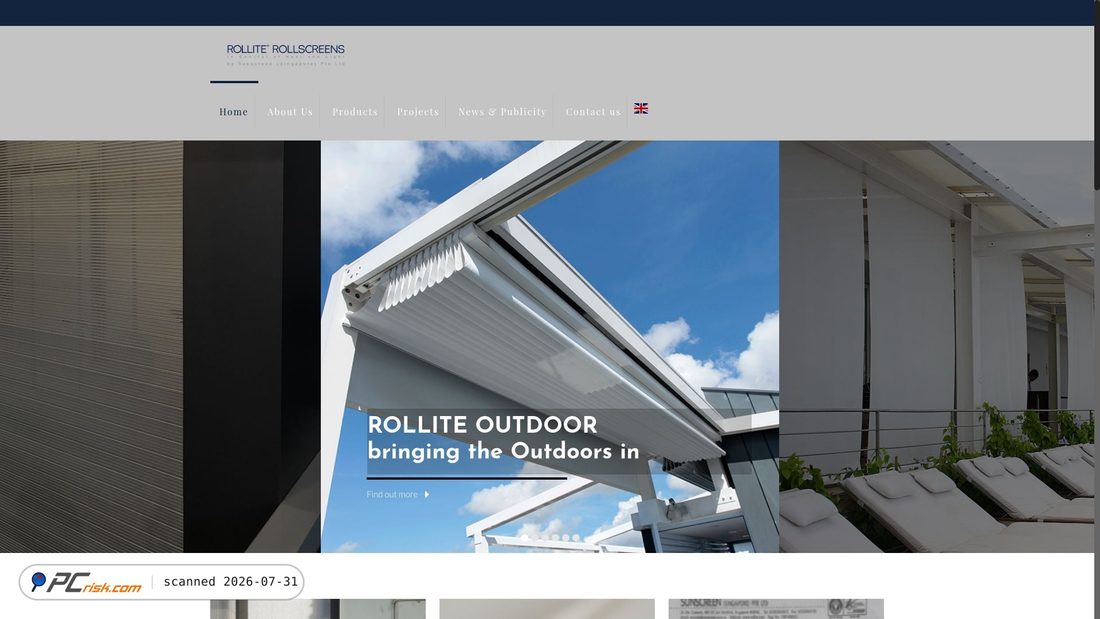Select the last slider pagination dot
1100x619 pixels.
click(x=576, y=538)
